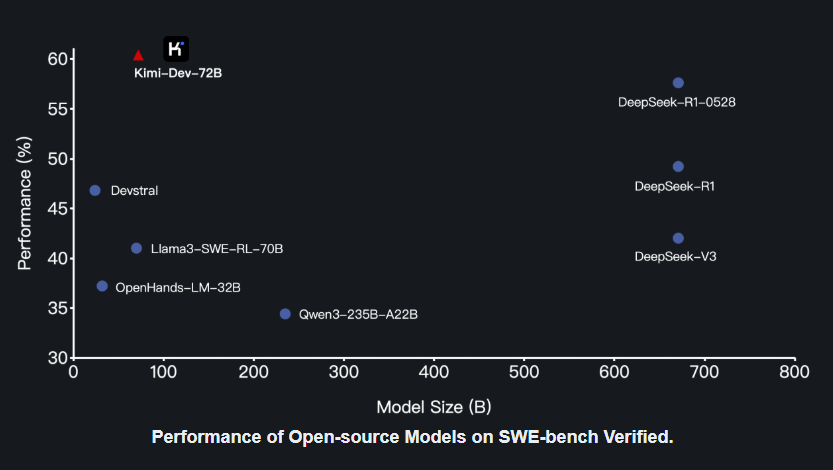The width and height of the screenshot is (833, 470).
Task: Click the Qwen3-235B-A22B data point
Action: (285, 314)
